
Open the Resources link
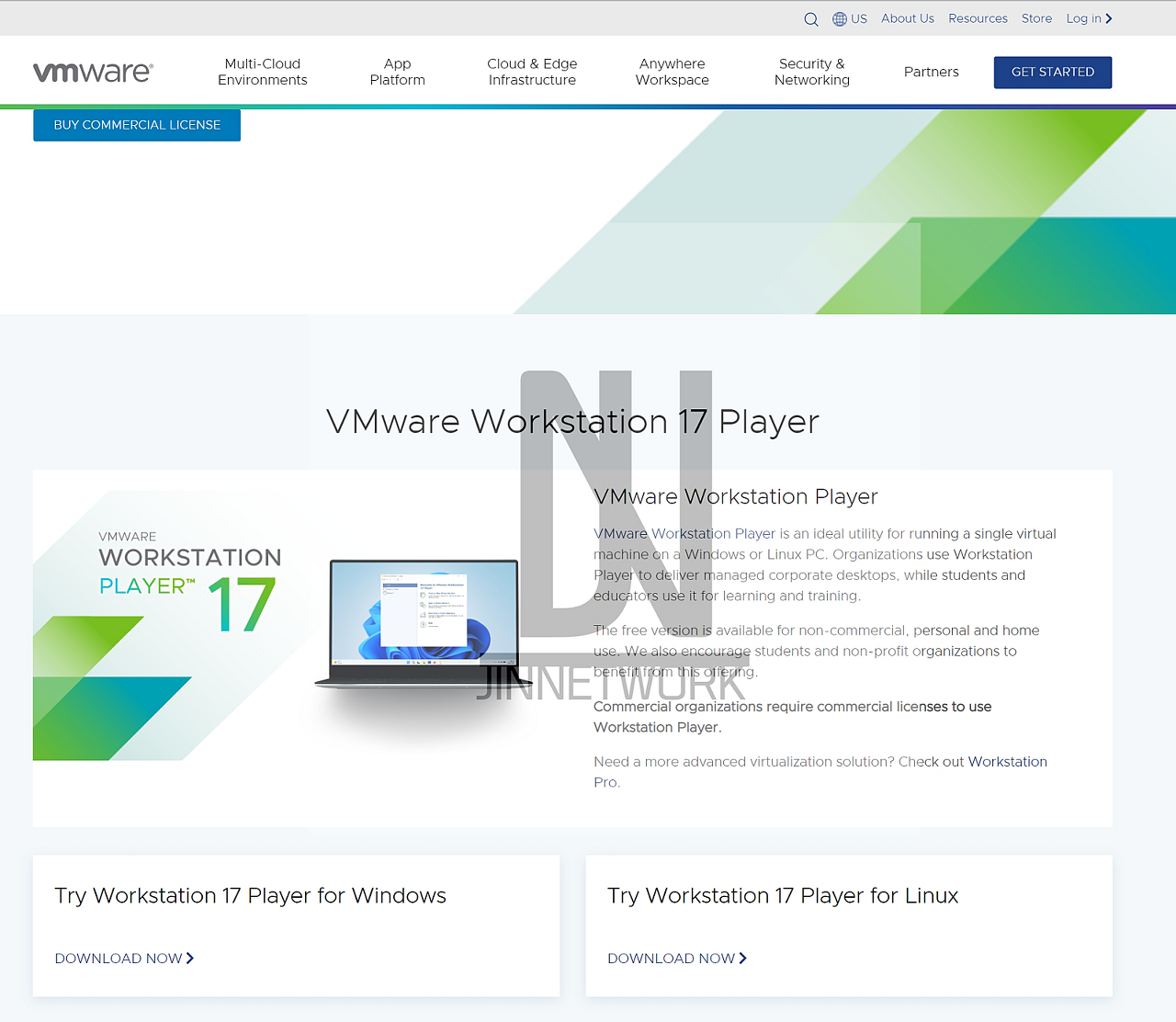pos(978,18)
